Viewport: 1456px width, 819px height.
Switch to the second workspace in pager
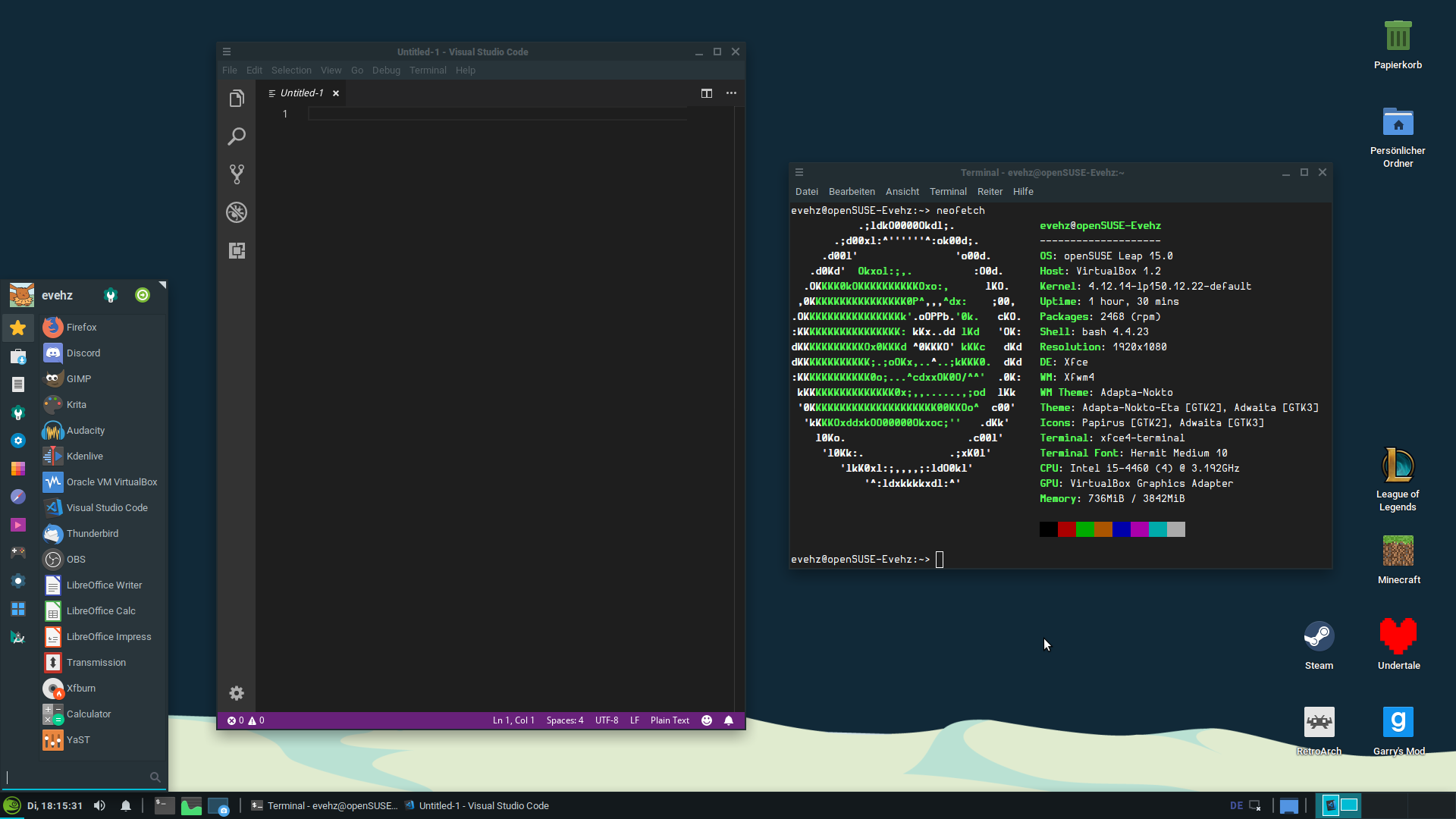(1349, 805)
